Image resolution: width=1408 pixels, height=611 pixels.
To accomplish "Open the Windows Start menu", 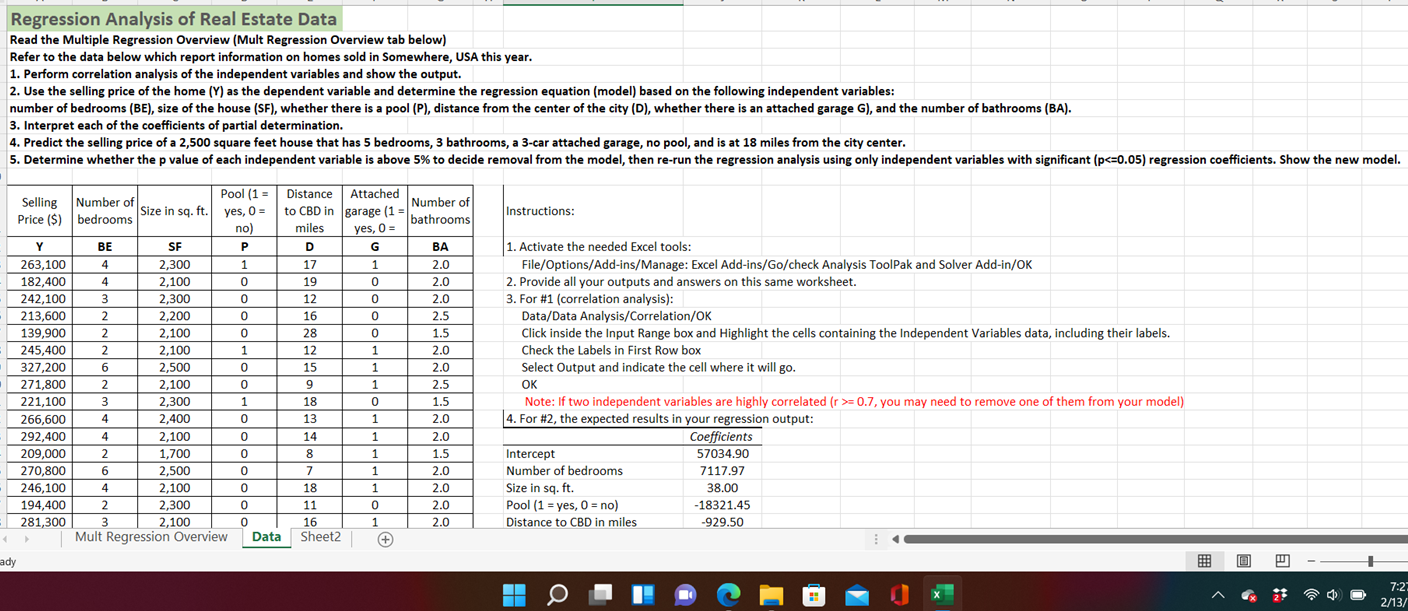I will (513, 595).
